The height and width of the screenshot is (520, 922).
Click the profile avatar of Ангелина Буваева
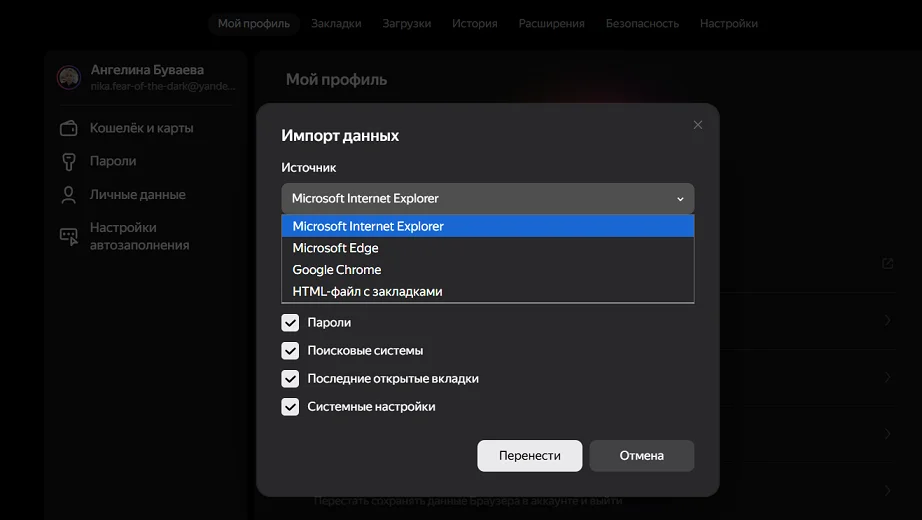pyautogui.click(x=69, y=77)
